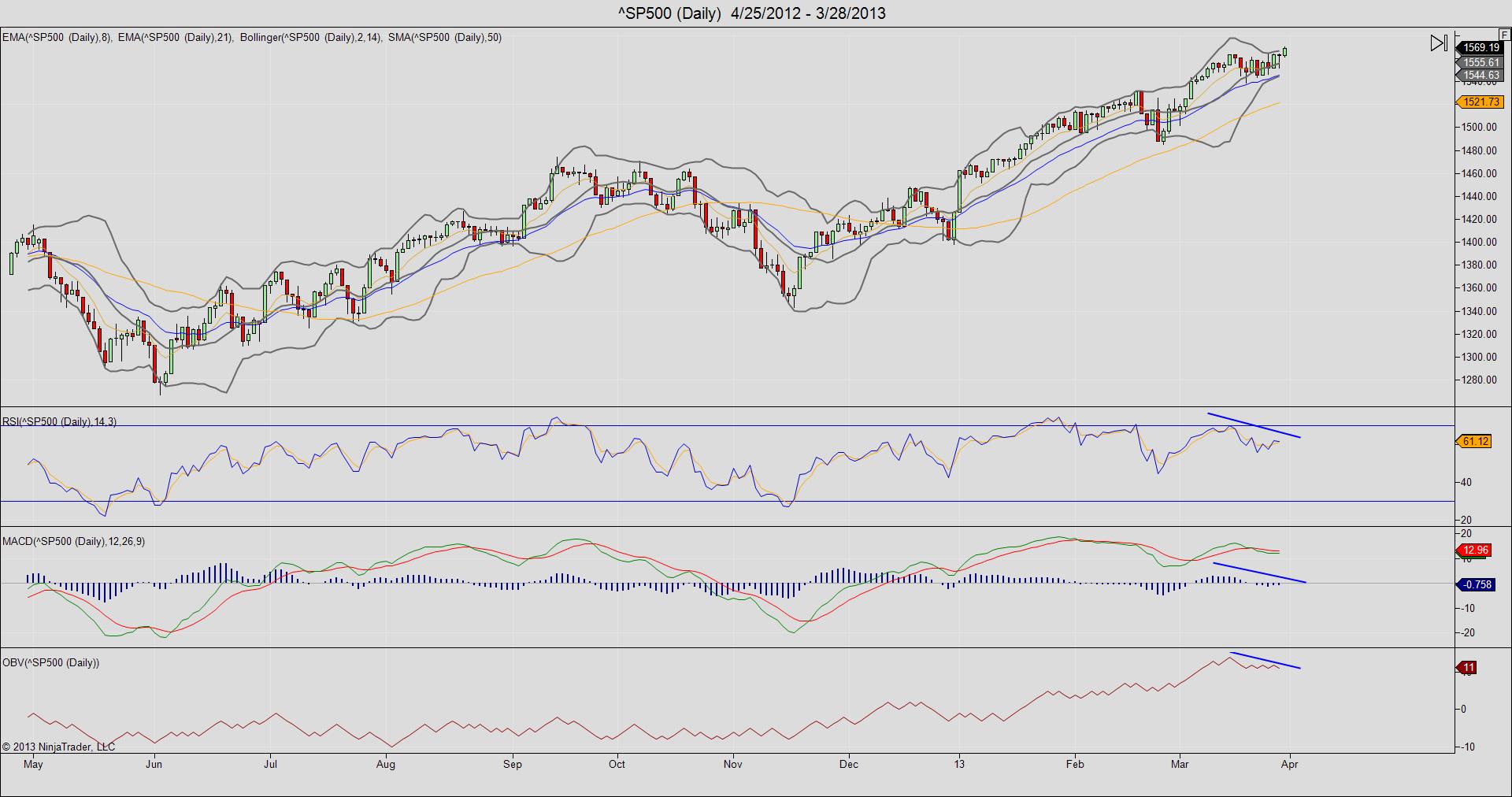Select the blue trend line on RSI panel
Image resolution: width=1512 pixels, height=797 pixels.
pos(1254,425)
